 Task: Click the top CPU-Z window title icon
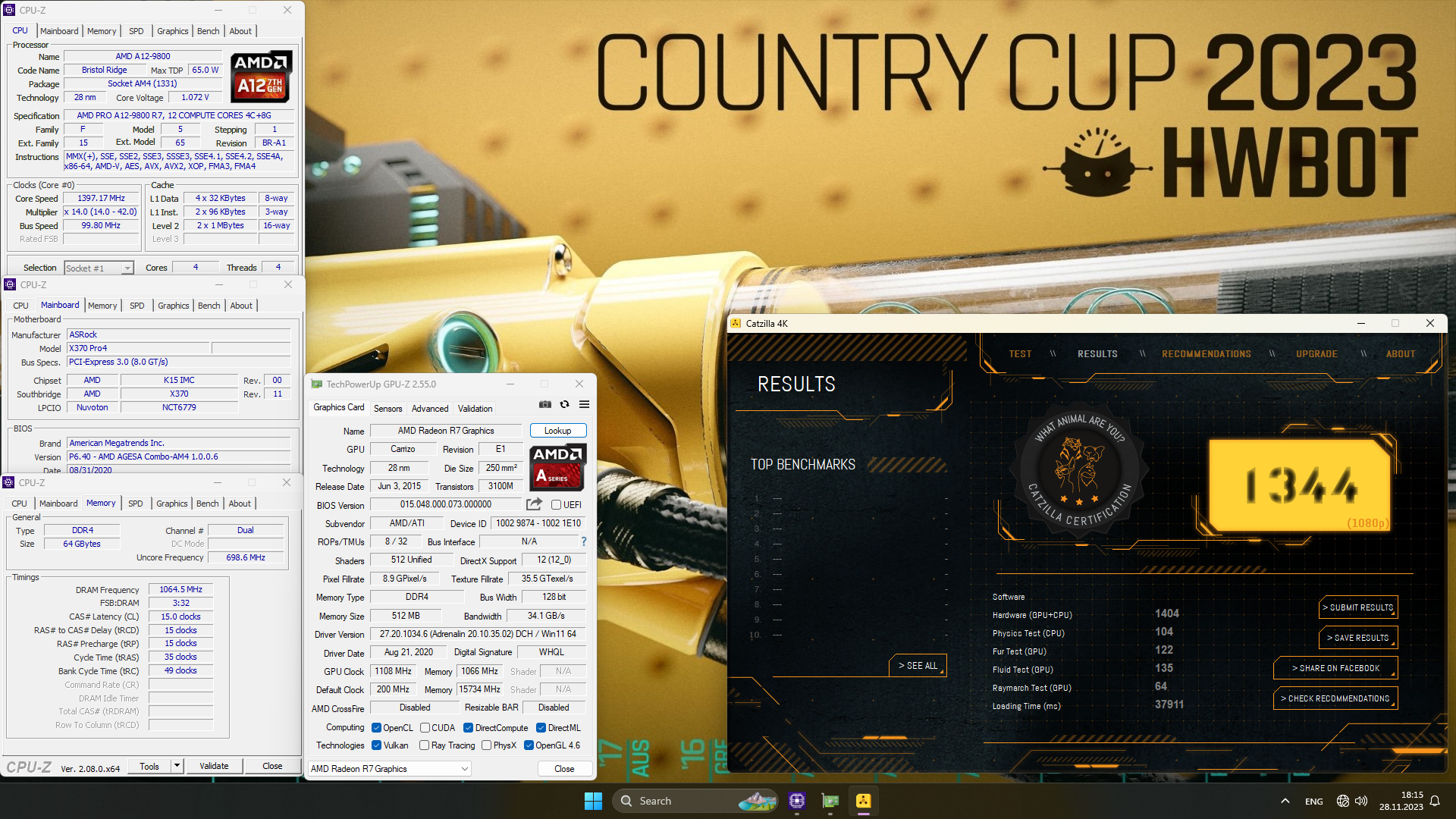pos(10,10)
